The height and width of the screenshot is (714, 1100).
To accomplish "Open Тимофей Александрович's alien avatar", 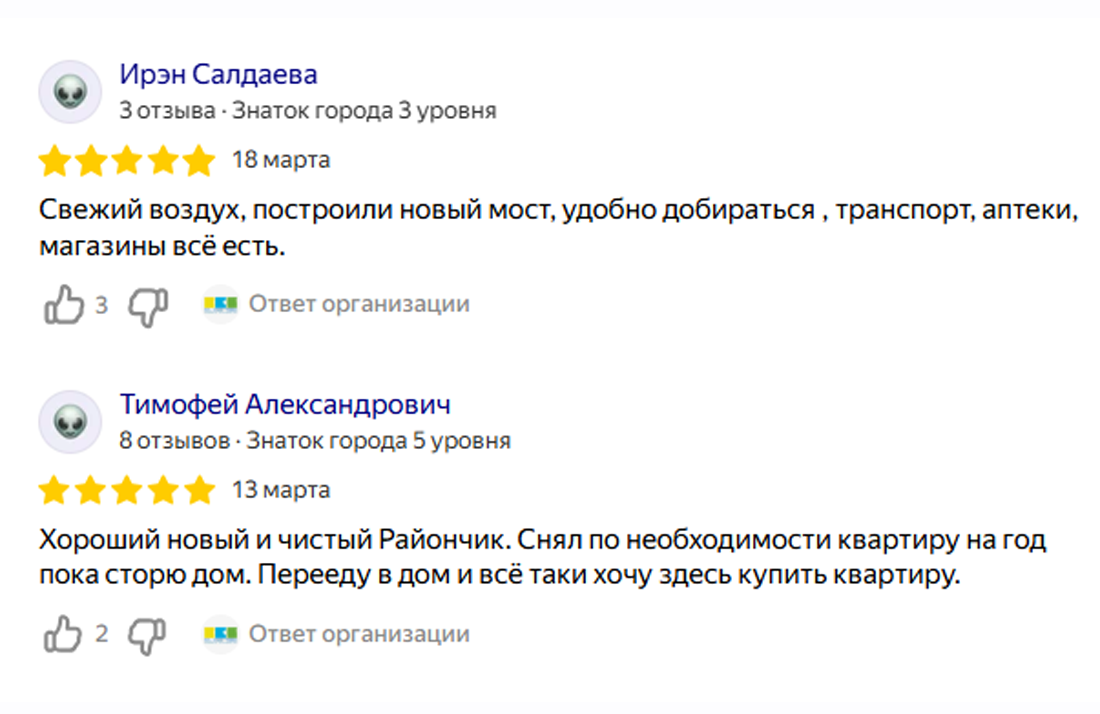I will pyautogui.click(x=70, y=422).
